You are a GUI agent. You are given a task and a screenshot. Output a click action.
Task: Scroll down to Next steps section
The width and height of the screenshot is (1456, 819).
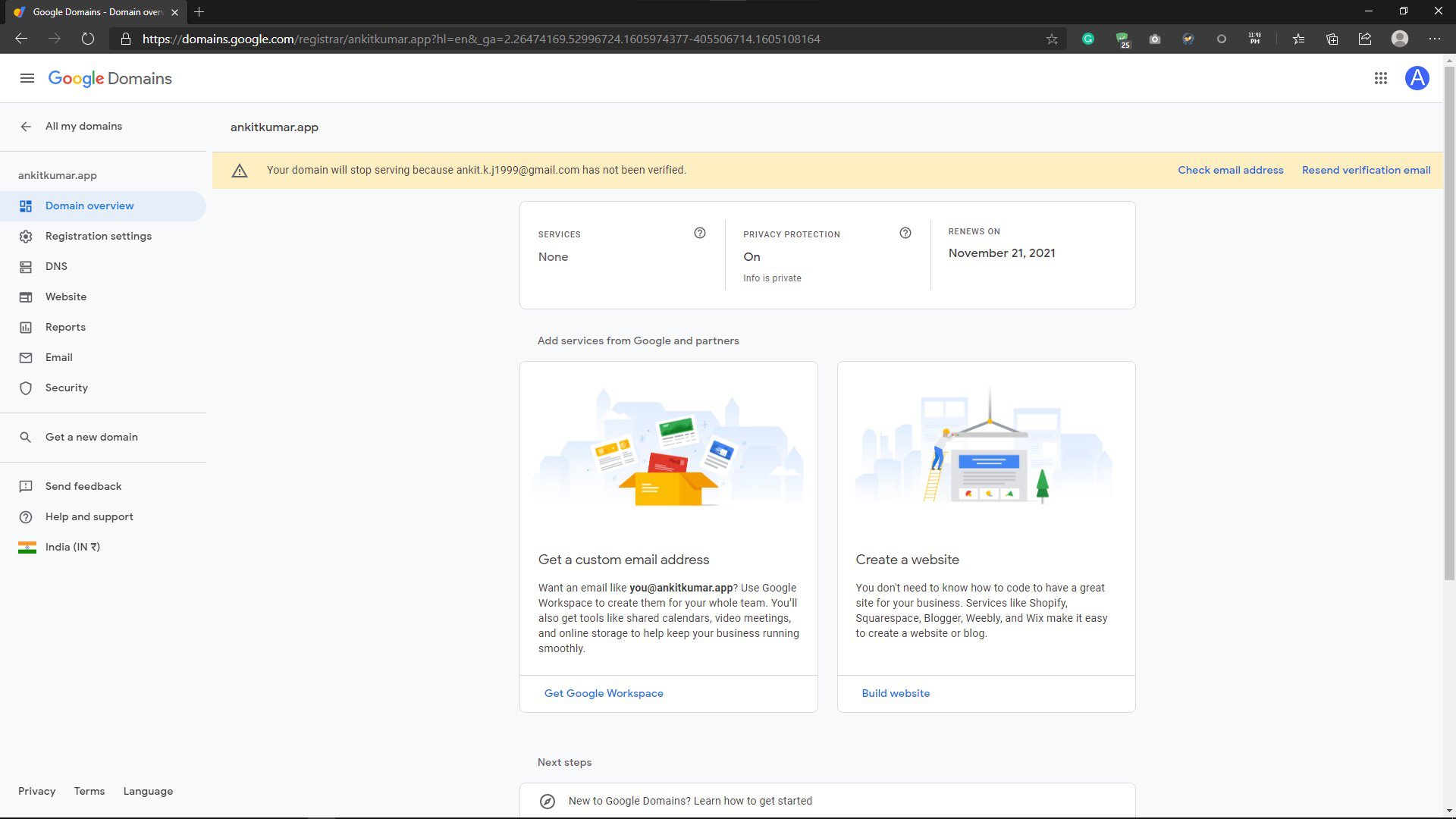(565, 762)
